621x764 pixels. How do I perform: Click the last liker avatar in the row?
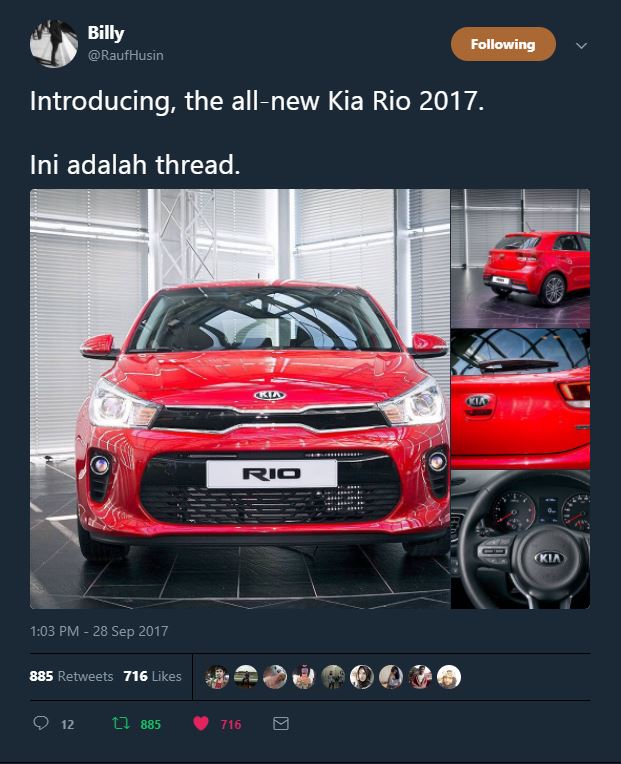(x=449, y=677)
